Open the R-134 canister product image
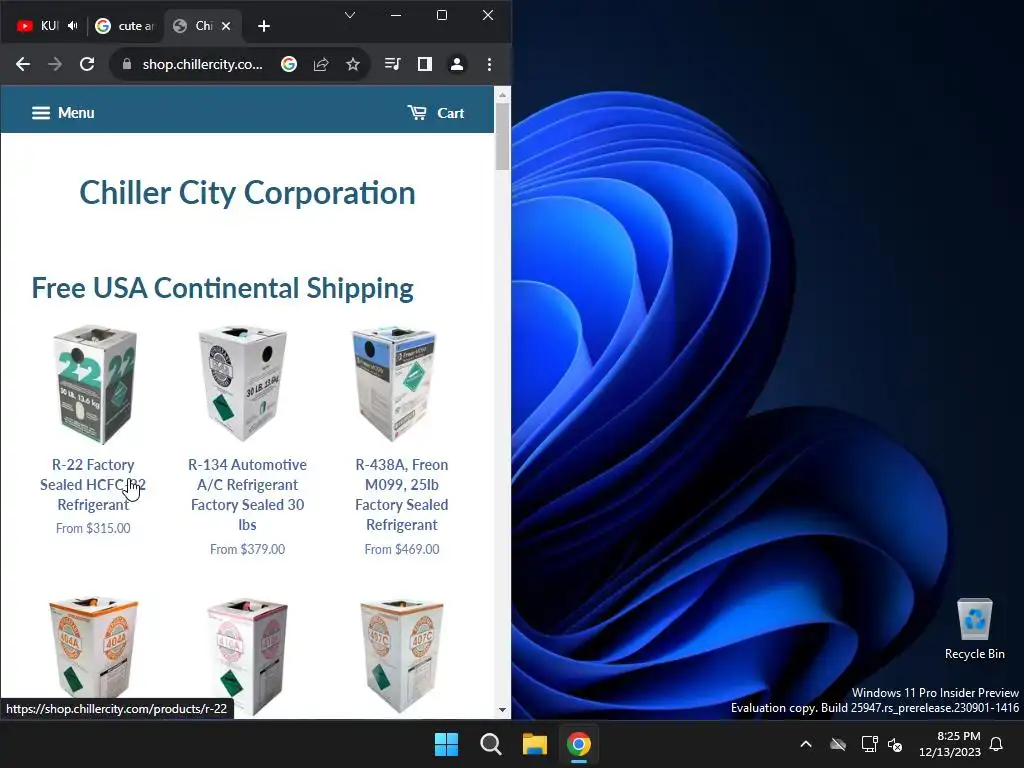 pyautogui.click(x=245, y=383)
